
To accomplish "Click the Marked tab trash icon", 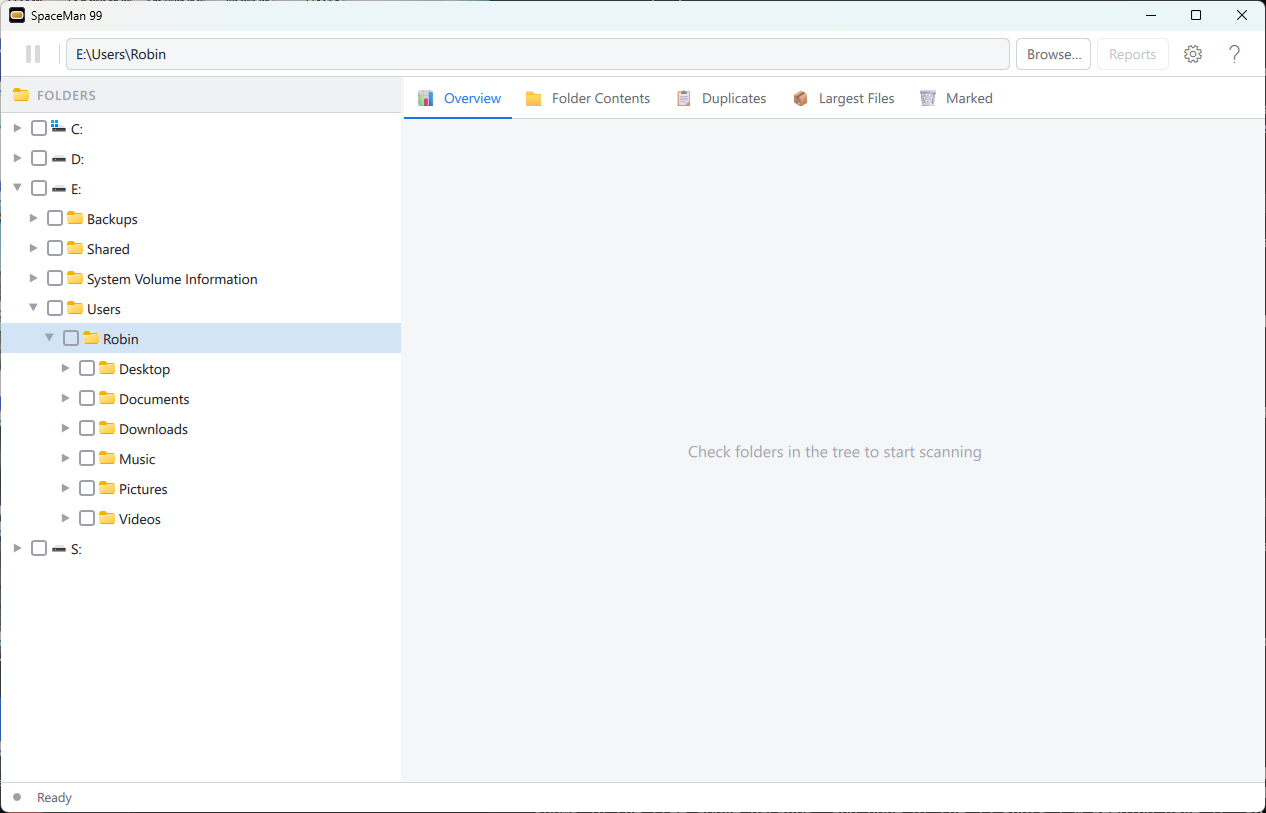I will pyautogui.click(x=928, y=98).
